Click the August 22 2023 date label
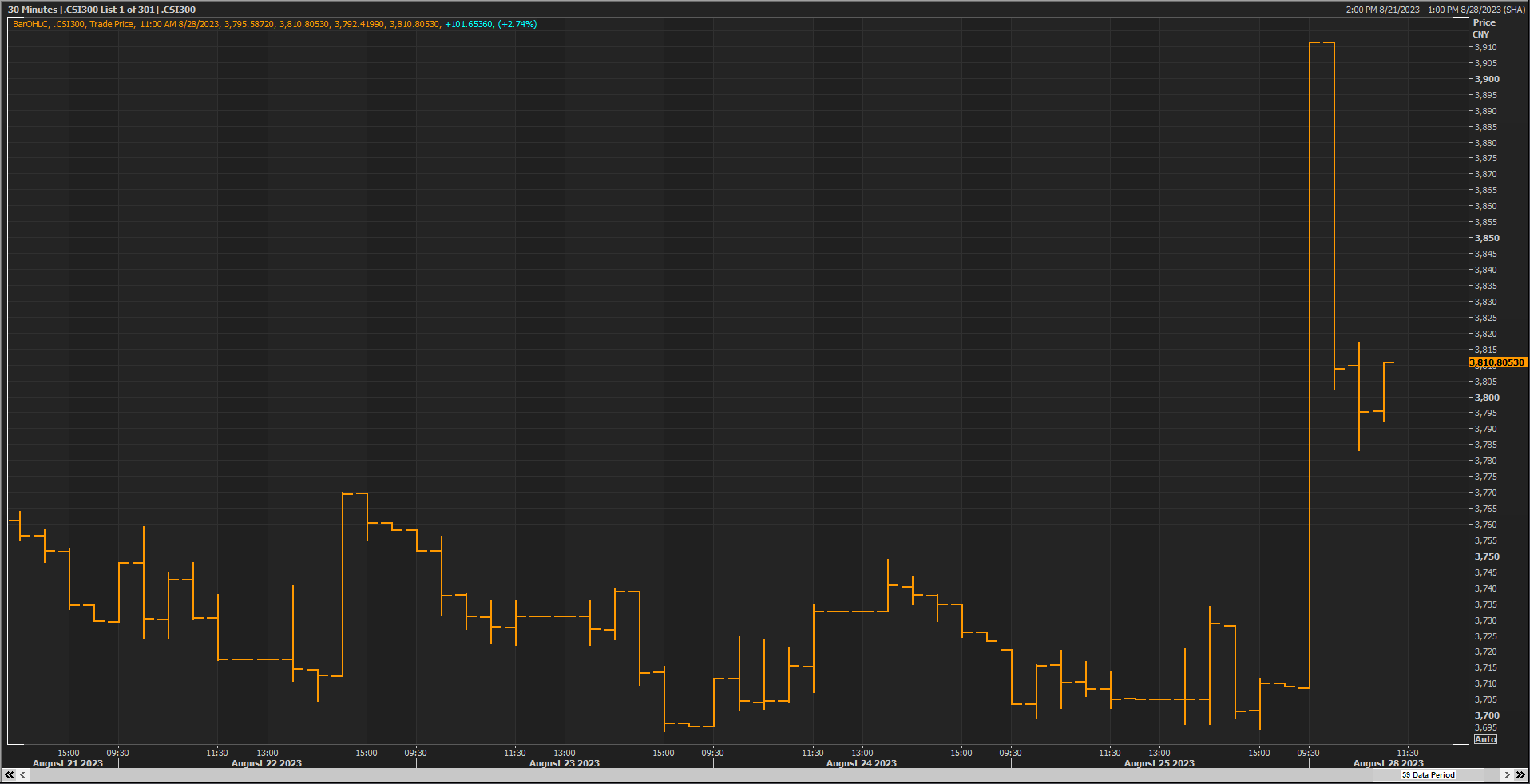The image size is (1530, 784). click(x=267, y=763)
